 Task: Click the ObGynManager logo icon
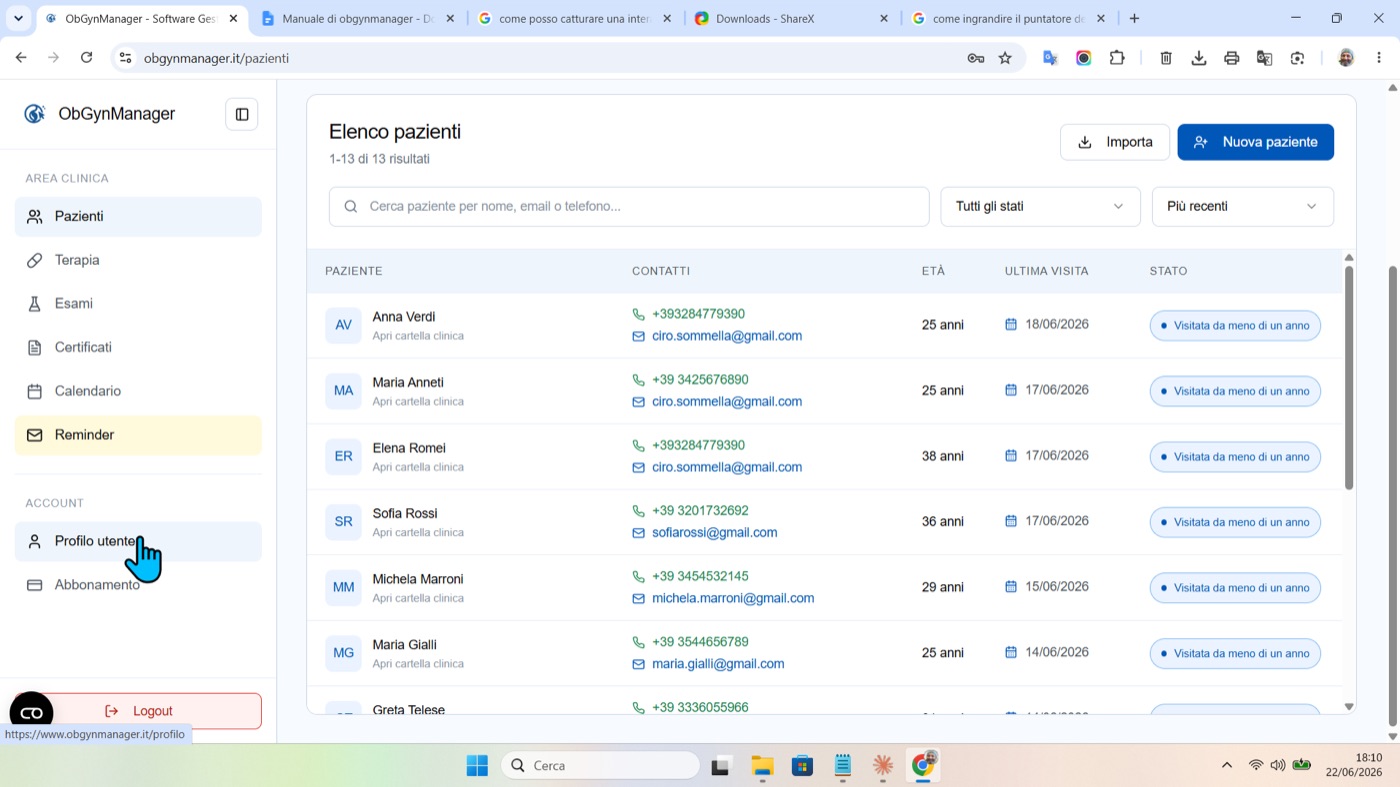(x=35, y=114)
